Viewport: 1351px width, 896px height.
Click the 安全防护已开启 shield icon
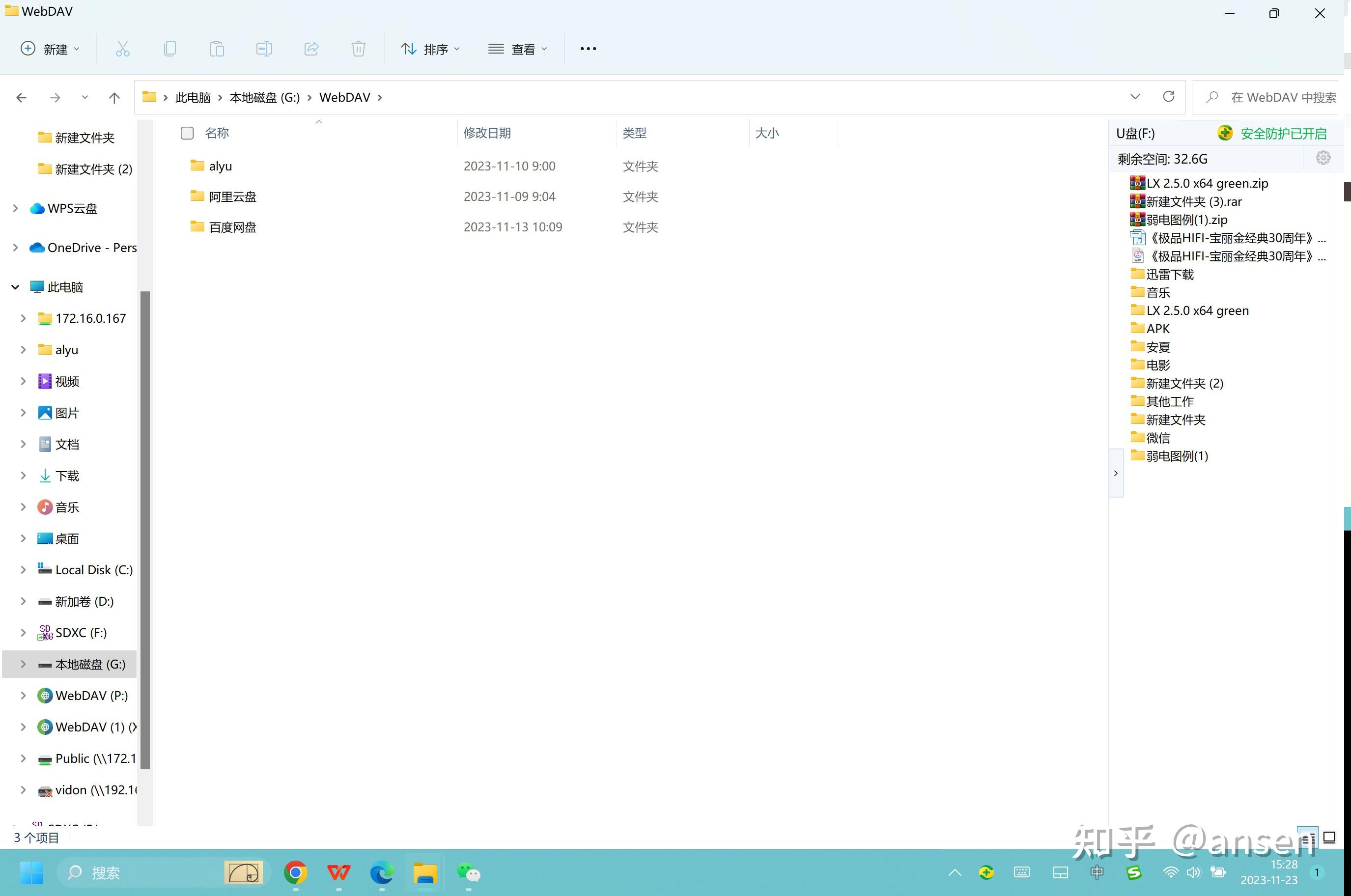pyautogui.click(x=1225, y=133)
